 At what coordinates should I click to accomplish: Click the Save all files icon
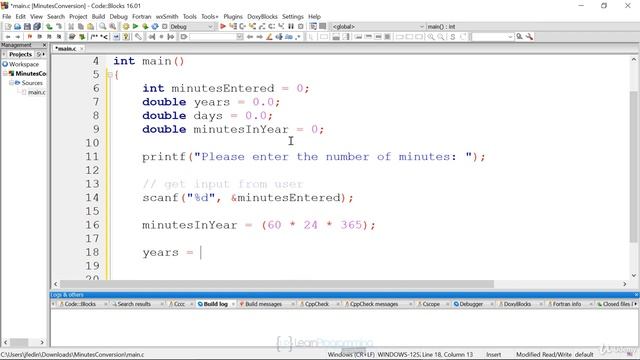37,27
